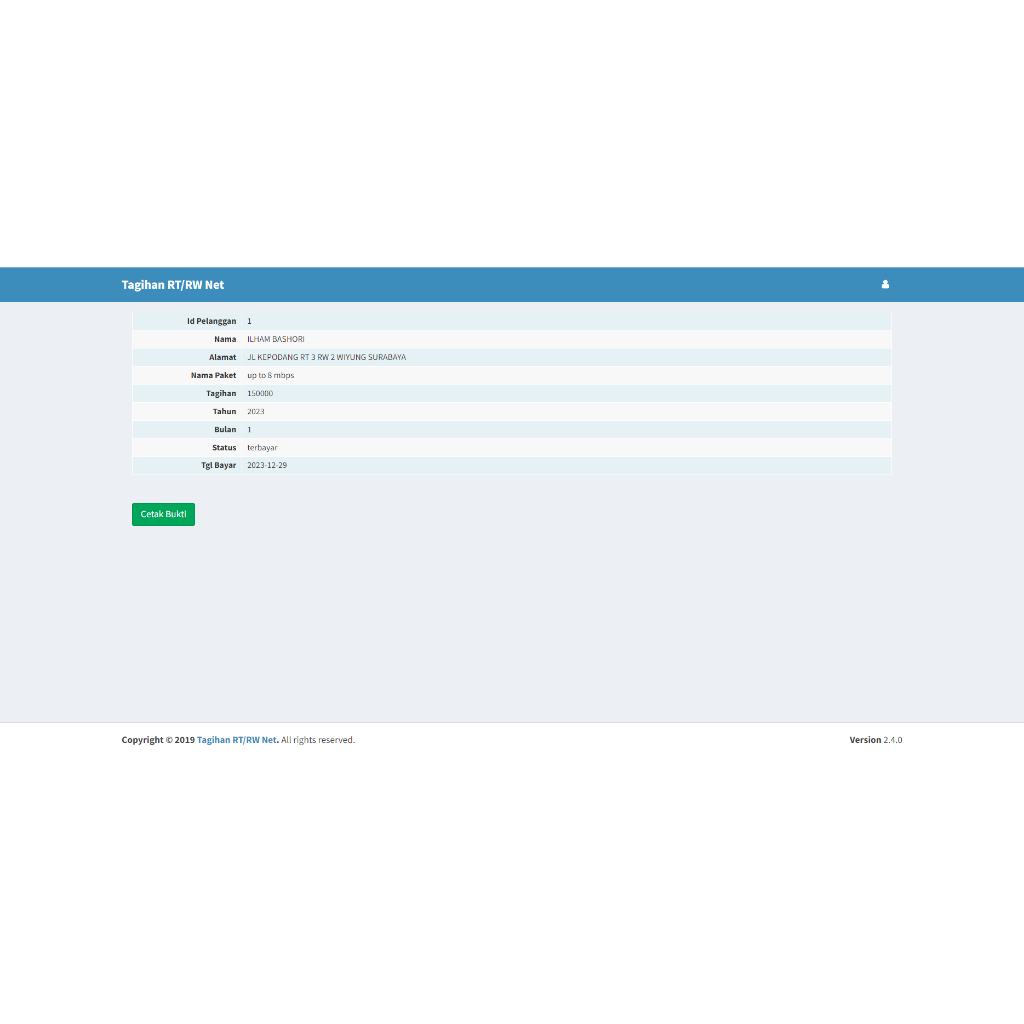The height and width of the screenshot is (1024, 1024).
Task: Click the Tgl Bayar label
Action: [x=219, y=465]
